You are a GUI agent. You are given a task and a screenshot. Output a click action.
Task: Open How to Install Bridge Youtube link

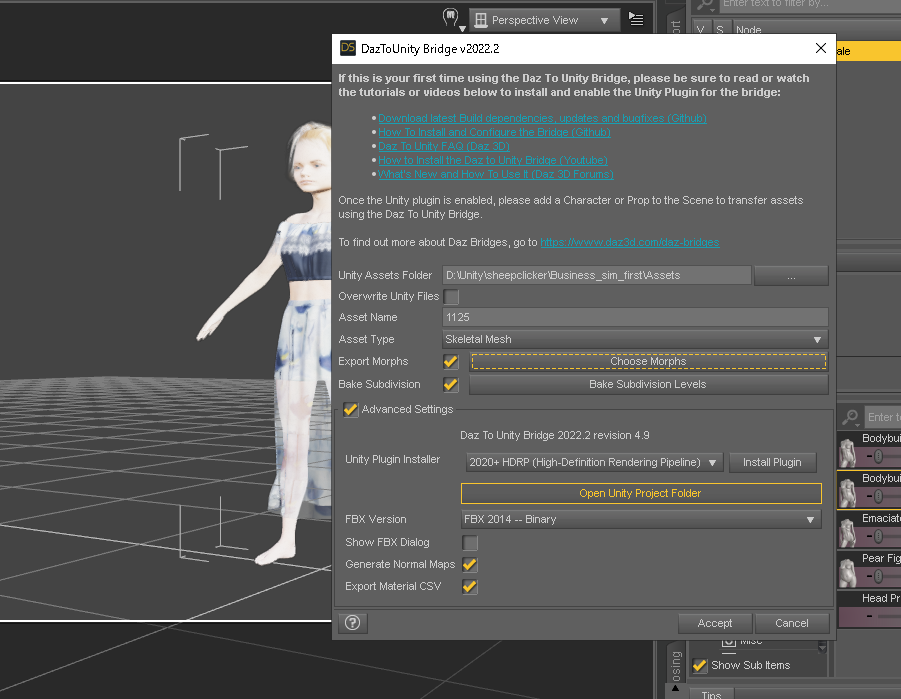tap(492, 160)
